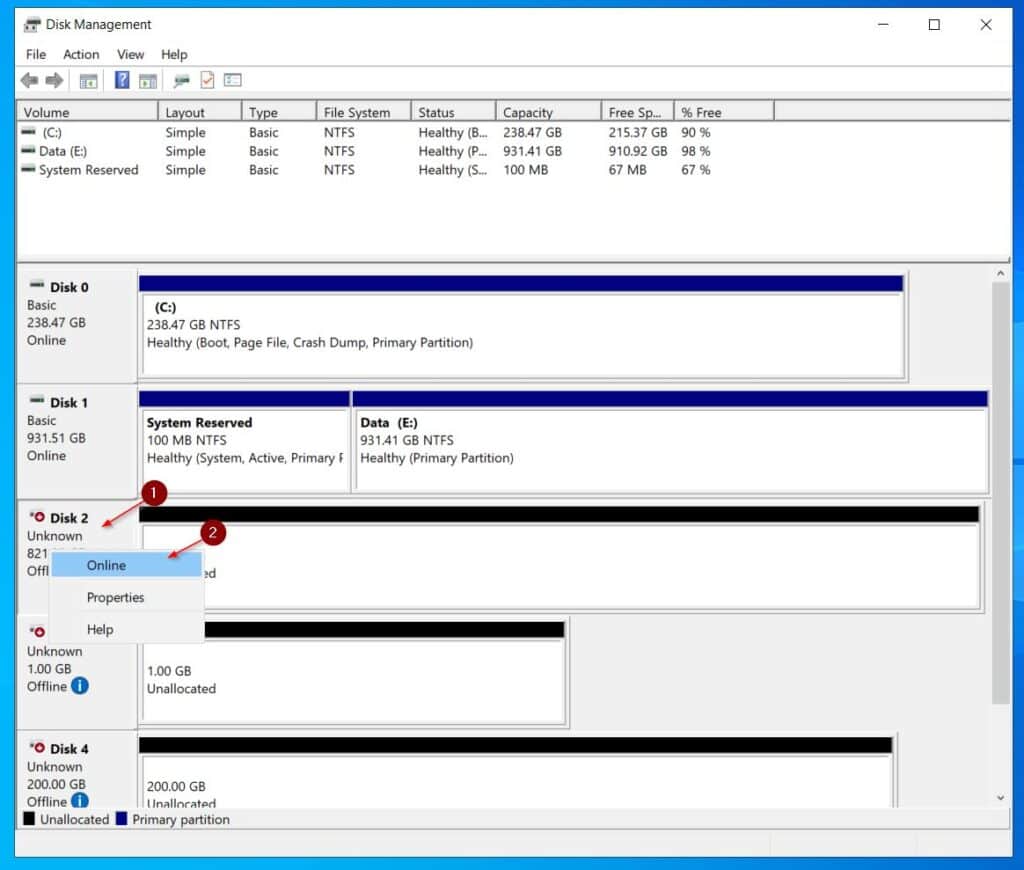Sort by the % Free column header
This screenshot has width=1024, height=870.
[x=724, y=112]
